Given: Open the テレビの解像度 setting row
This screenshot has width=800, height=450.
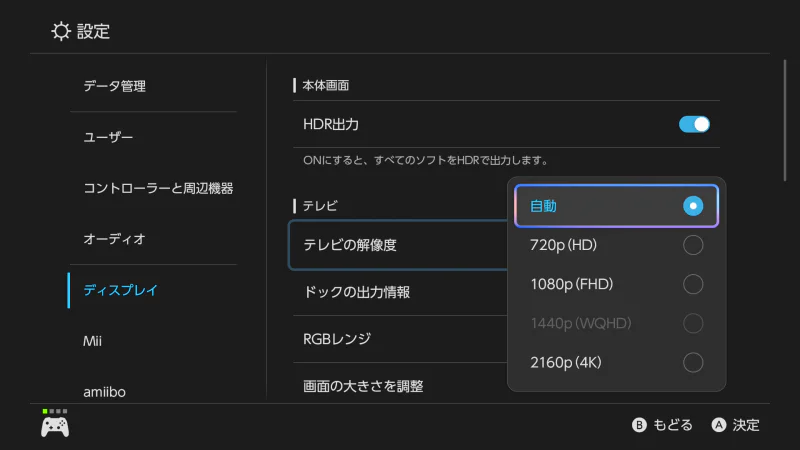Looking at the screenshot, I should (x=398, y=245).
